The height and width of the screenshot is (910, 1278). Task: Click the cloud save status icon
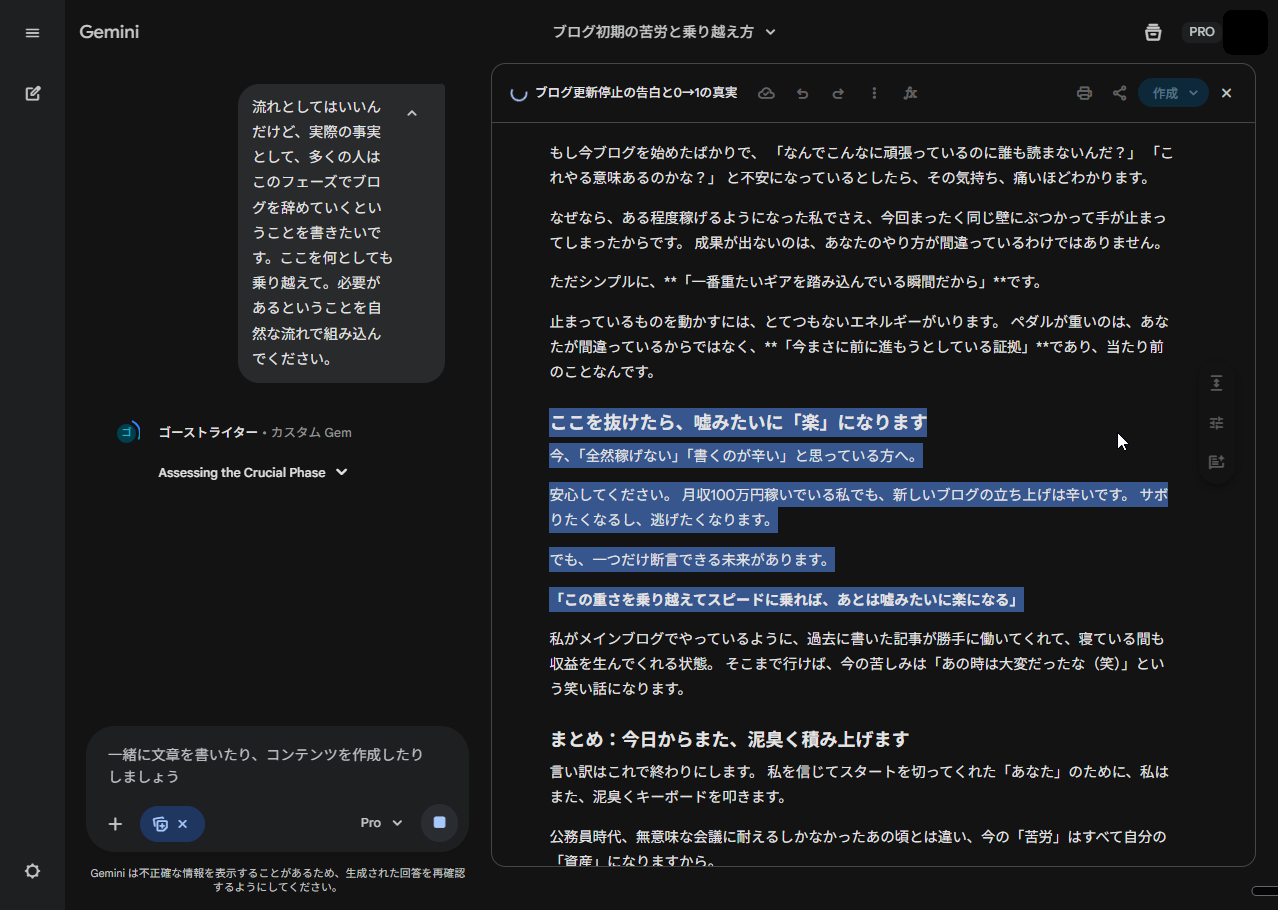766,93
